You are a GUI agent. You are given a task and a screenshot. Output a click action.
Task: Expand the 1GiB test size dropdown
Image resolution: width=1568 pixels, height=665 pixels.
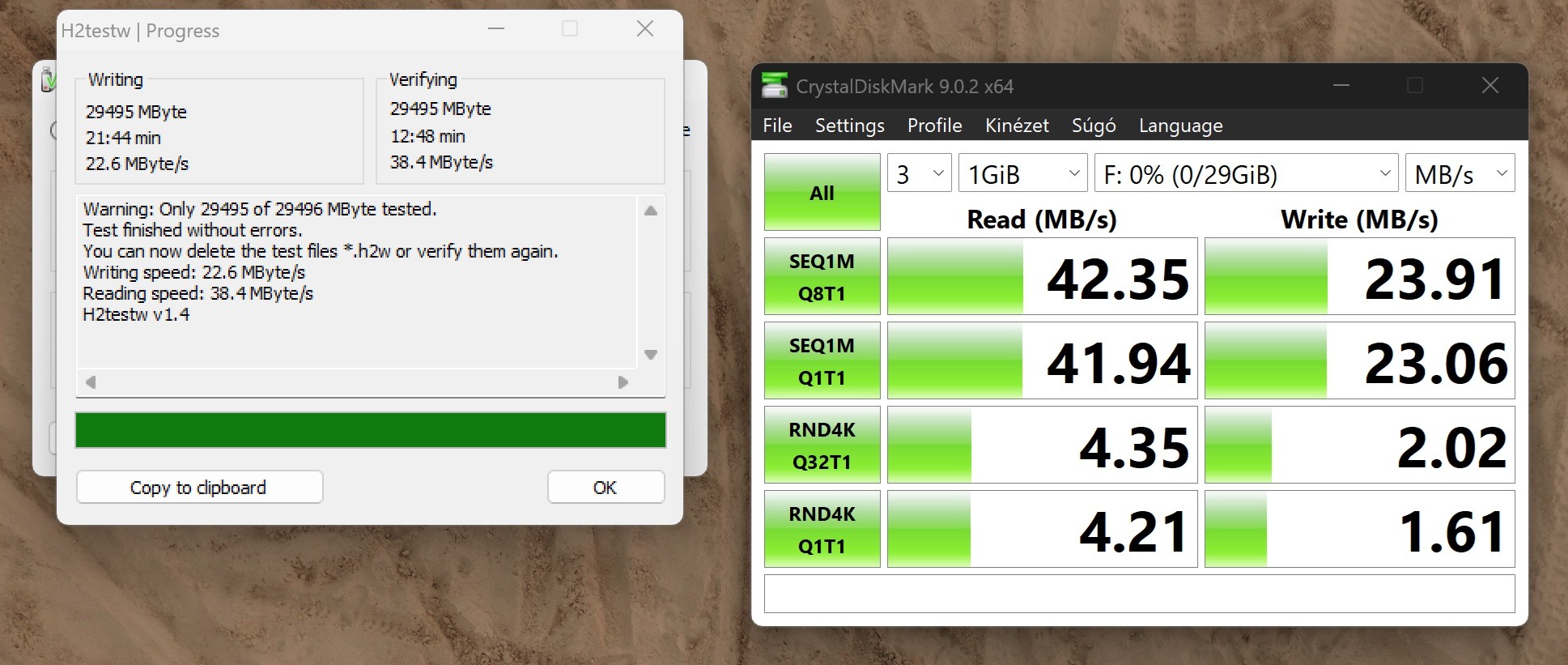click(1022, 173)
